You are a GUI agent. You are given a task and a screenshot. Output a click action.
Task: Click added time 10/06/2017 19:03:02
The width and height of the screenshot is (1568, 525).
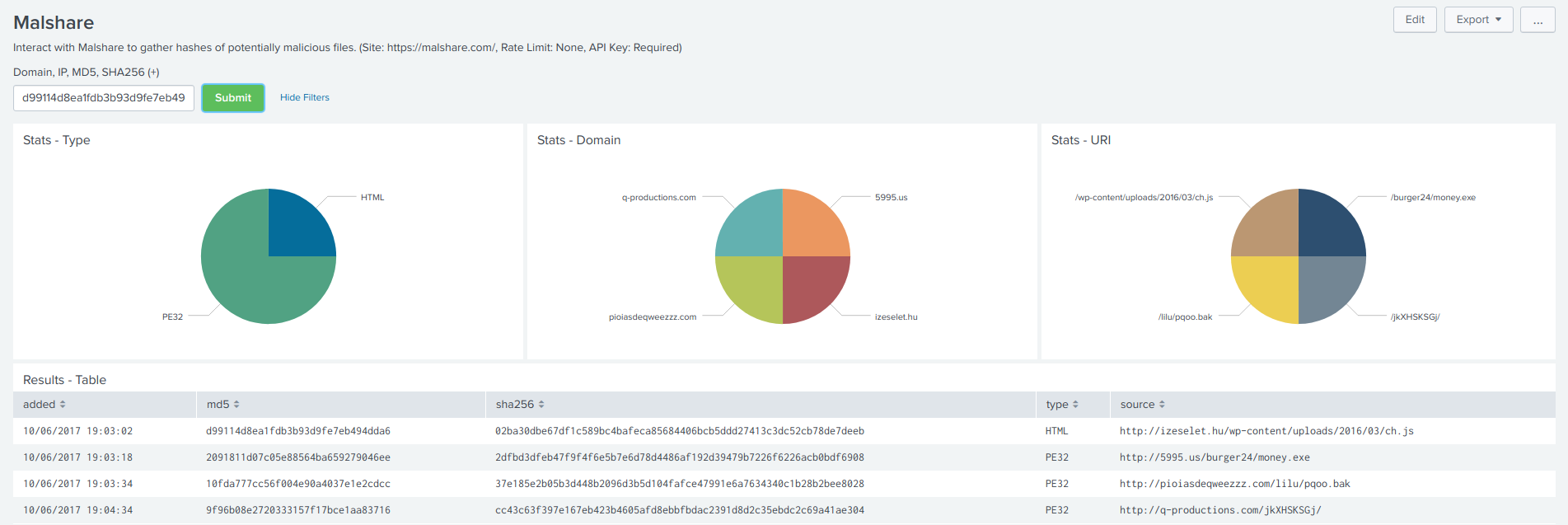(78, 431)
